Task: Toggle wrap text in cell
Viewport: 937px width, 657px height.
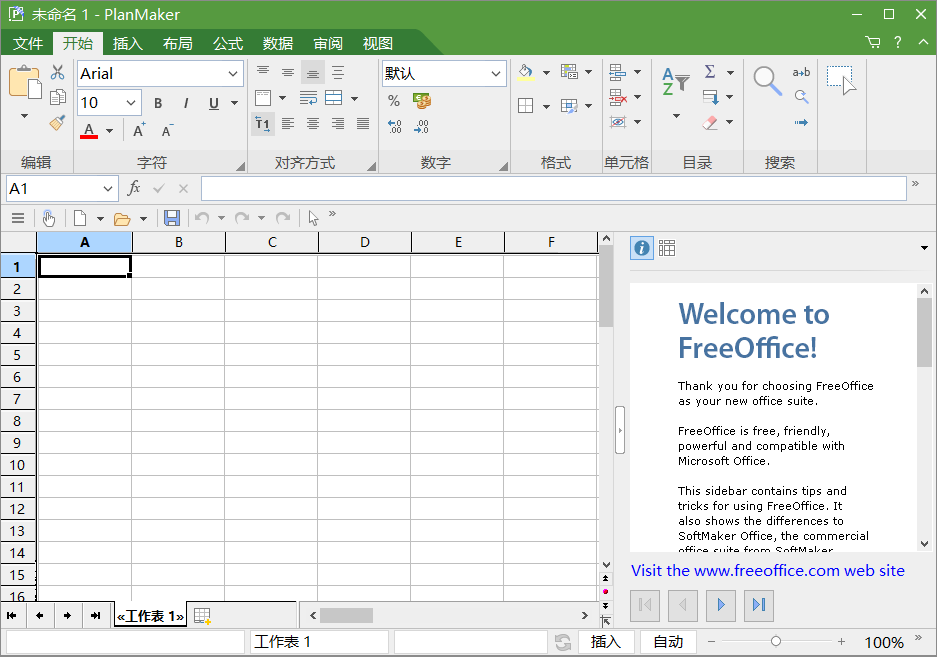Action: (x=309, y=98)
